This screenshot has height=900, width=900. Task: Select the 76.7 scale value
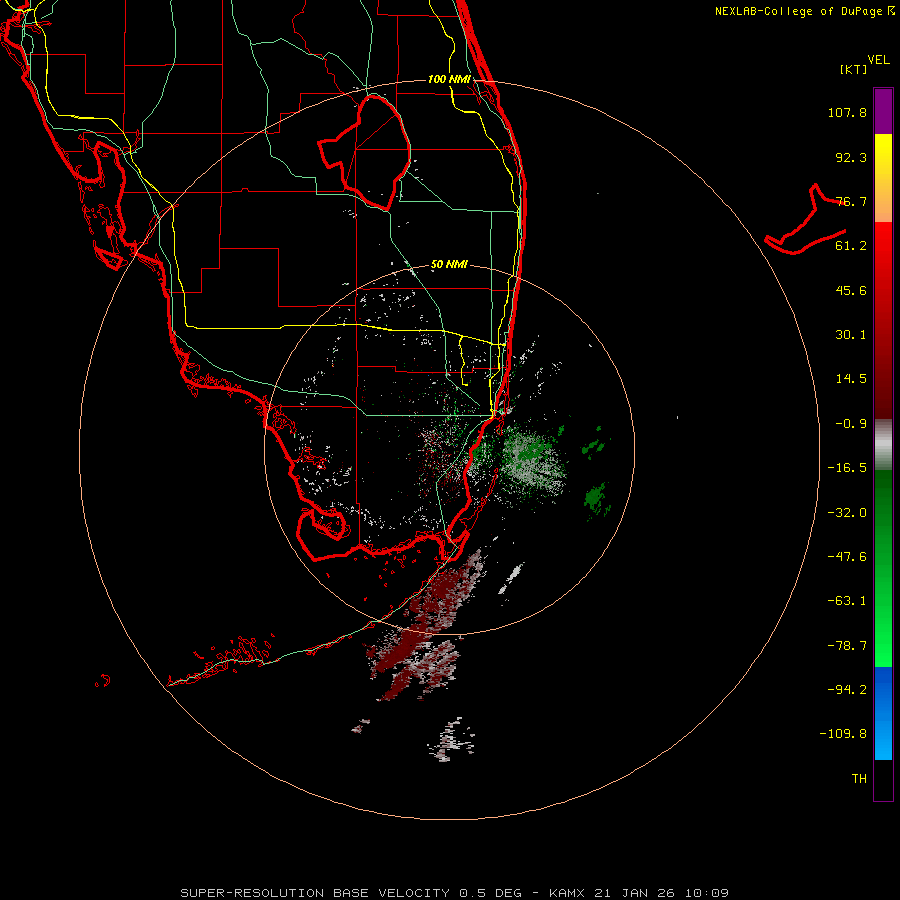click(851, 201)
